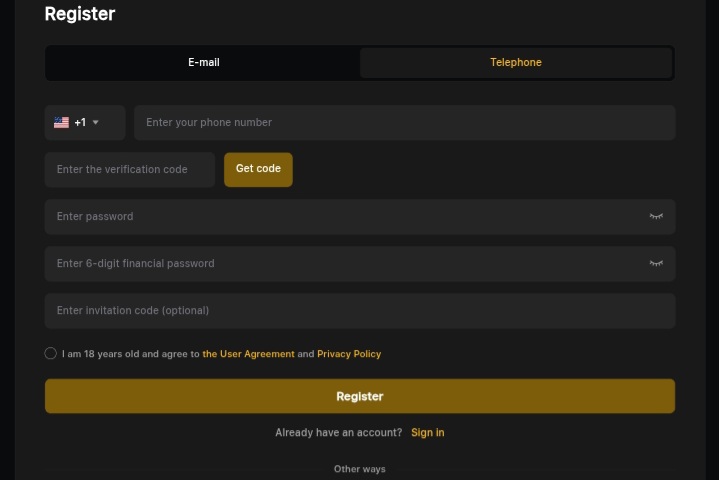Click the Register page heading
This screenshot has height=480, width=719.
tap(80, 14)
